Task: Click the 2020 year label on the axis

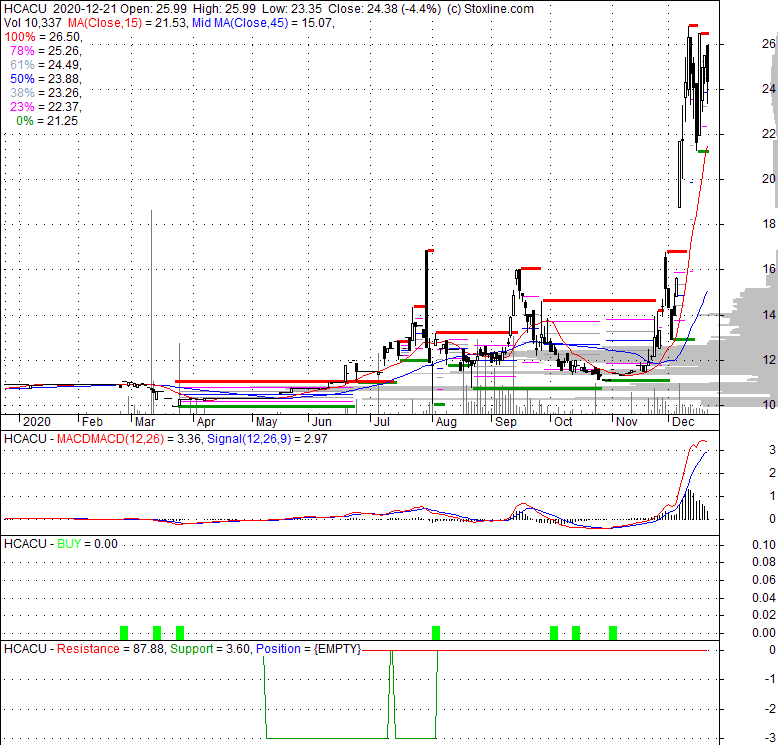Action: click(37, 422)
